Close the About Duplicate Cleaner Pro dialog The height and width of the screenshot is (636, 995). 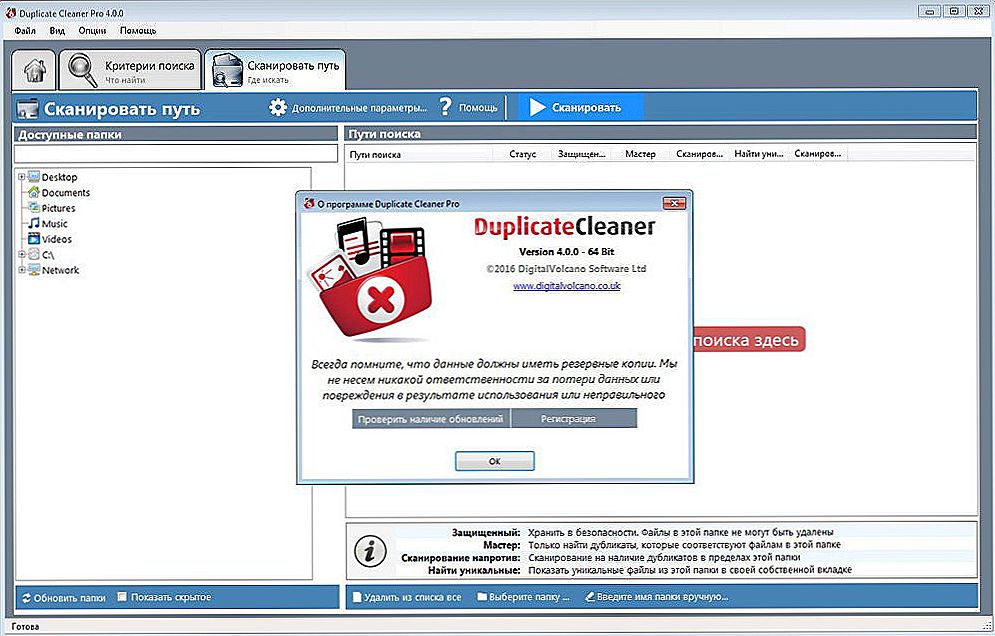[x=674, y=203]
